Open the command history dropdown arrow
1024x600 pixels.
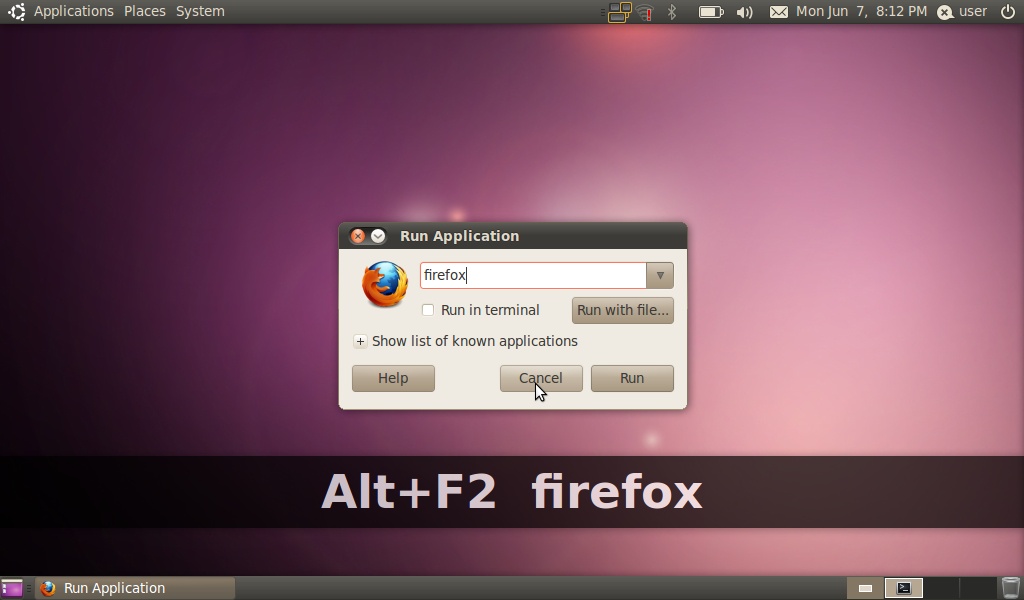click(x=660, y=276)
